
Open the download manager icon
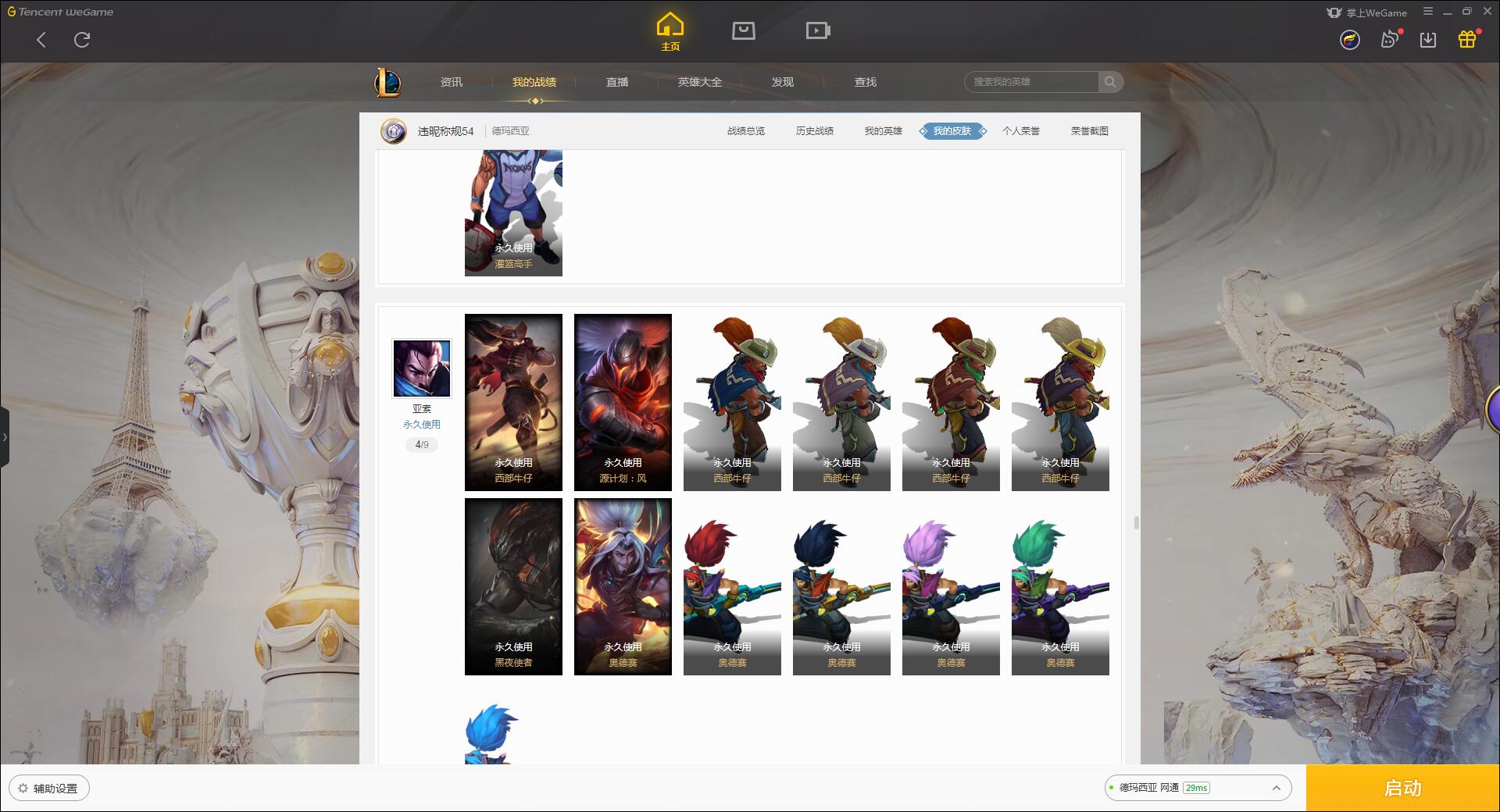click(1428, 40)
